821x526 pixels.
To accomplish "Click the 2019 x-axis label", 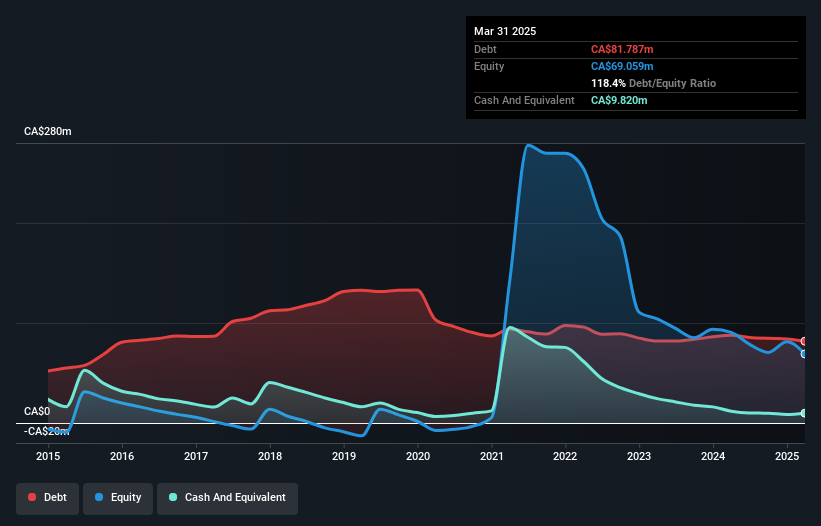I will coord(344,456).
